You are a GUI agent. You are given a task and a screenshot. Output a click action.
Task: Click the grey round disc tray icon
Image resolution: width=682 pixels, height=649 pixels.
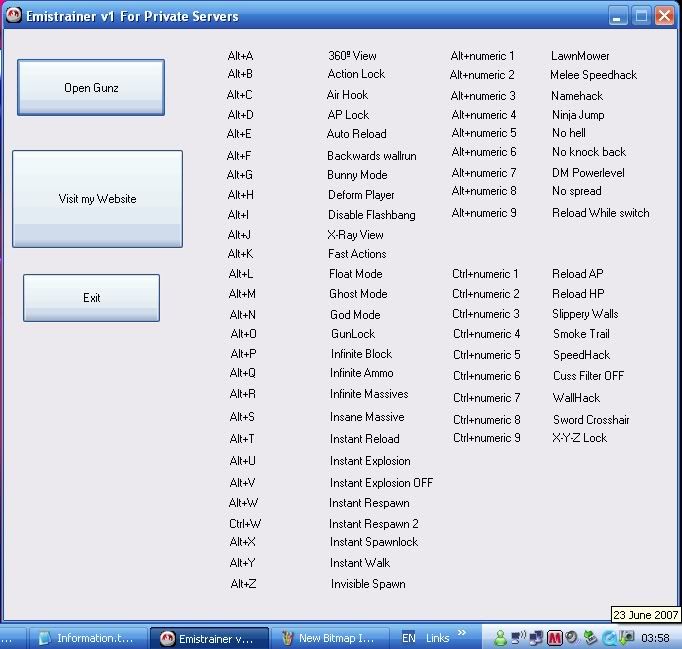572,637
